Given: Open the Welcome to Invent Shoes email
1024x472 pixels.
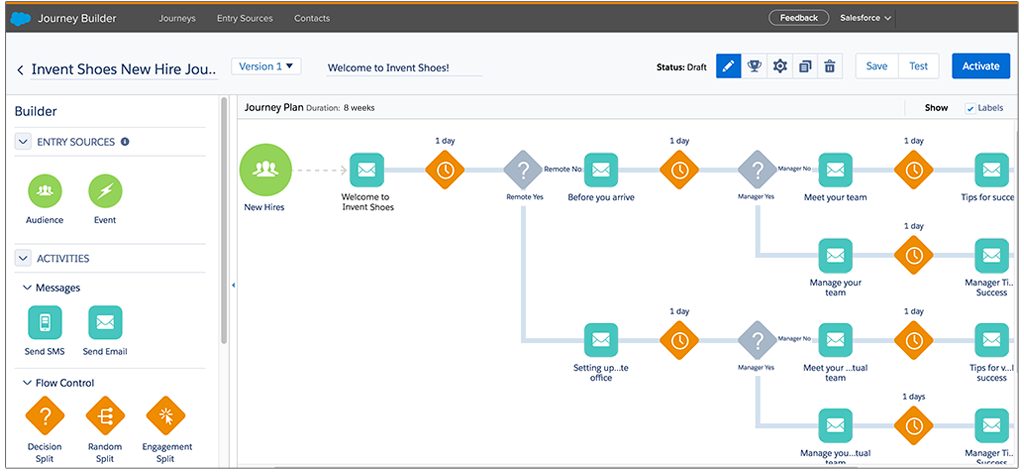Looking at the screenshot, I should [x=366, y=170].
